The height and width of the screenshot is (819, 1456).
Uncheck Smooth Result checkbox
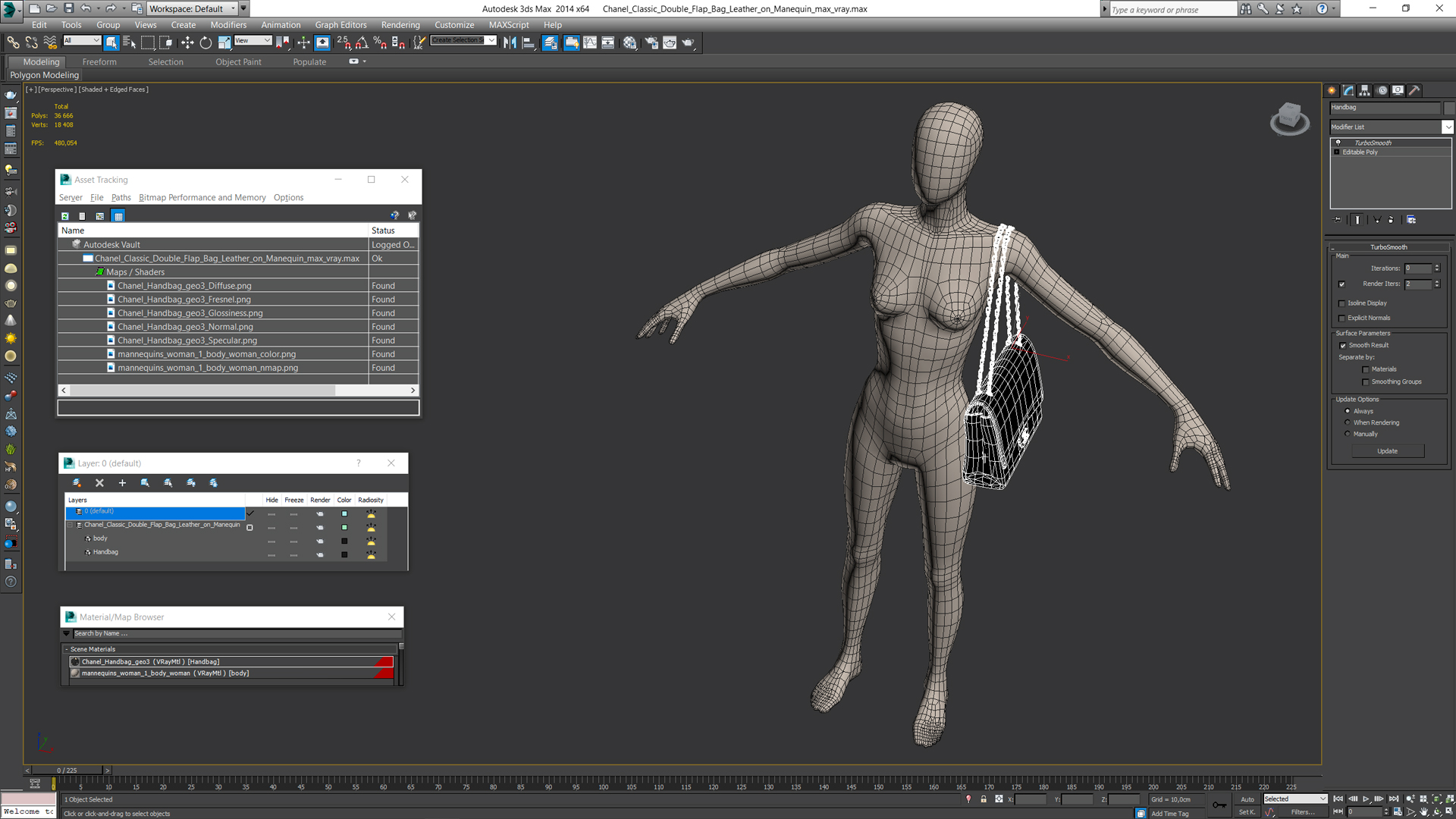1343,346
